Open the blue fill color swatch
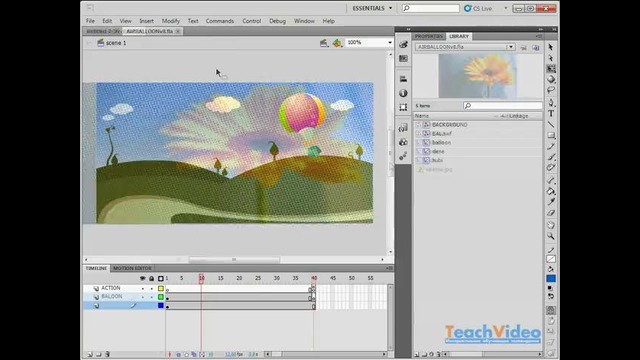The width and height of the screenshot is (640, 360). pos(551,279)
